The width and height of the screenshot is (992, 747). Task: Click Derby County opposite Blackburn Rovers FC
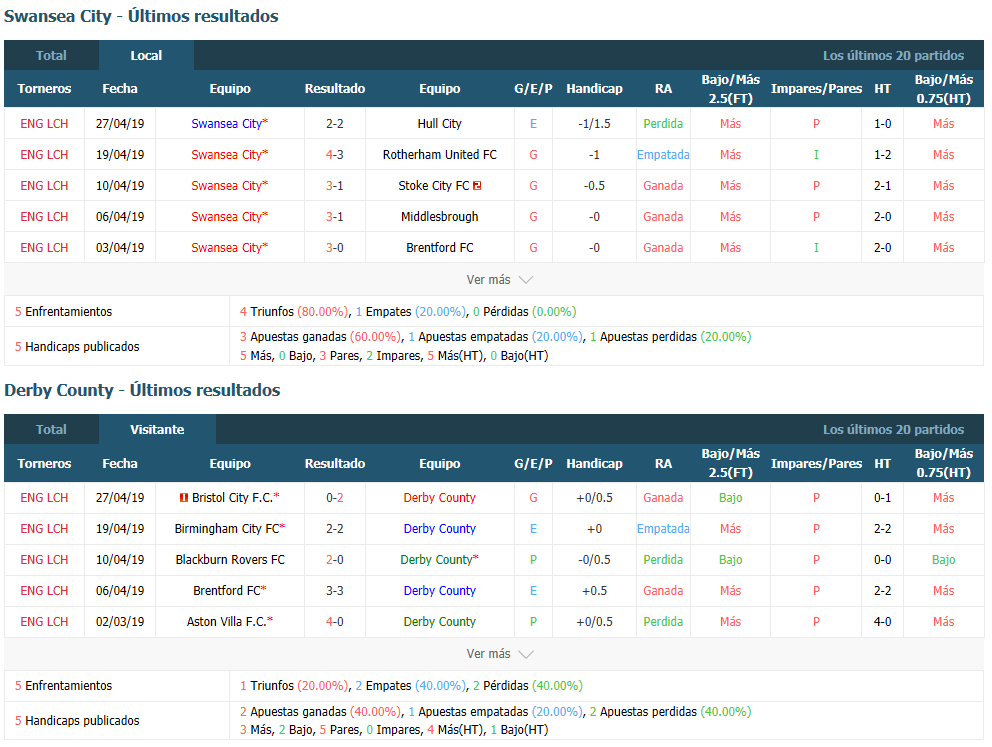(437, 560)
